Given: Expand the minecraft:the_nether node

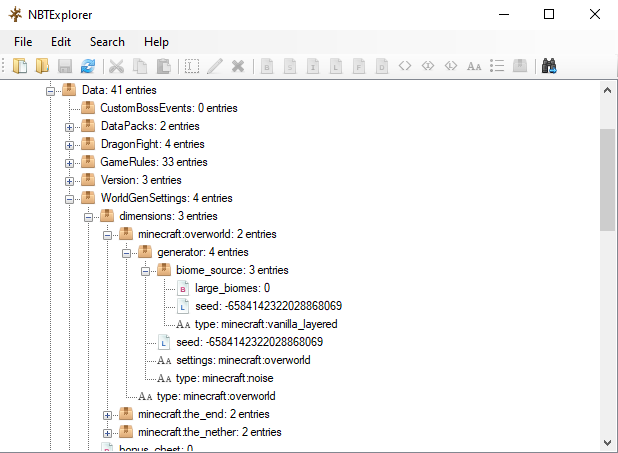Looking at the screenshot, I should click(107, 433).
